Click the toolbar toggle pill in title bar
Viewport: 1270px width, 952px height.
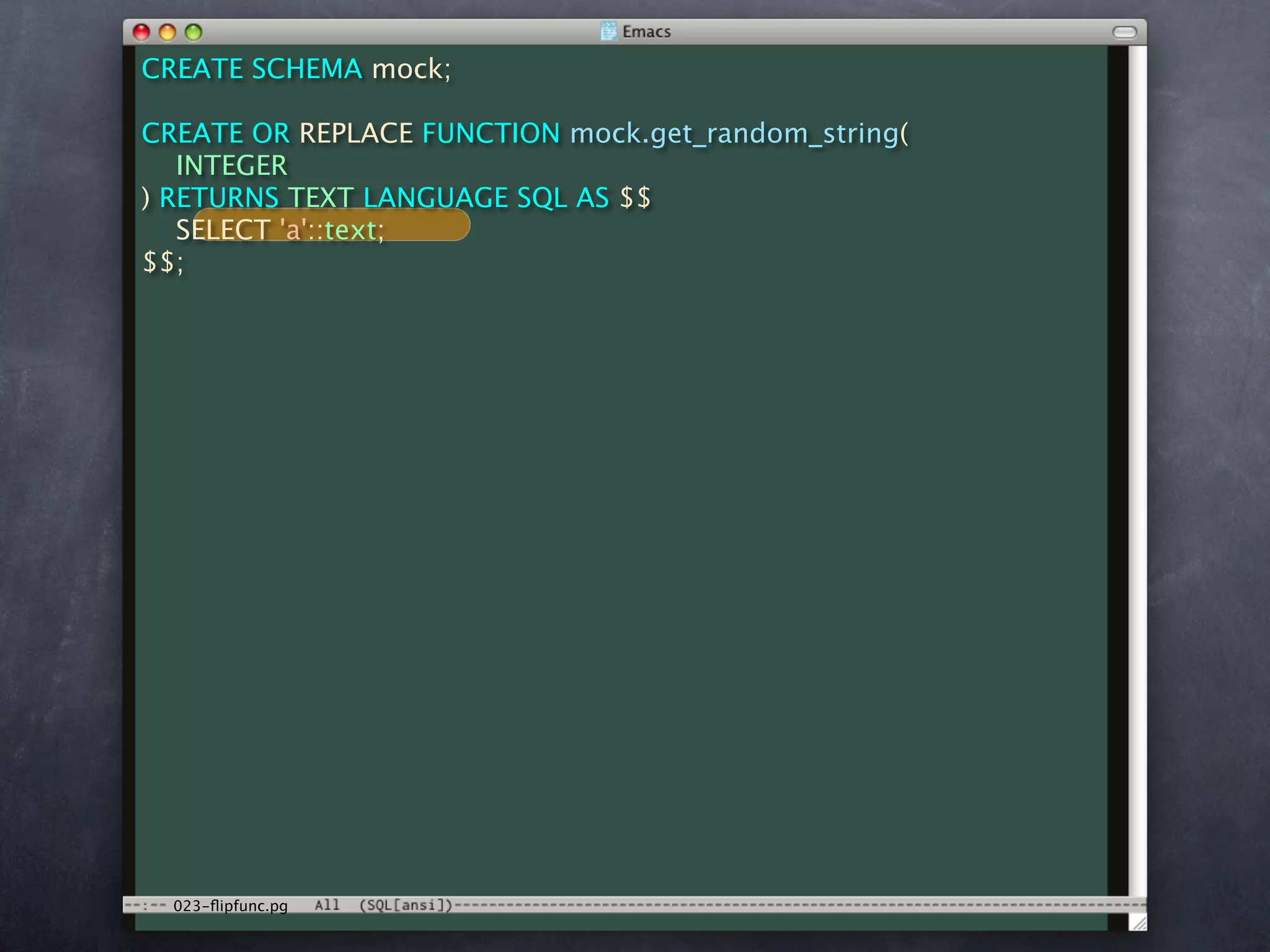click(1124, 32)
